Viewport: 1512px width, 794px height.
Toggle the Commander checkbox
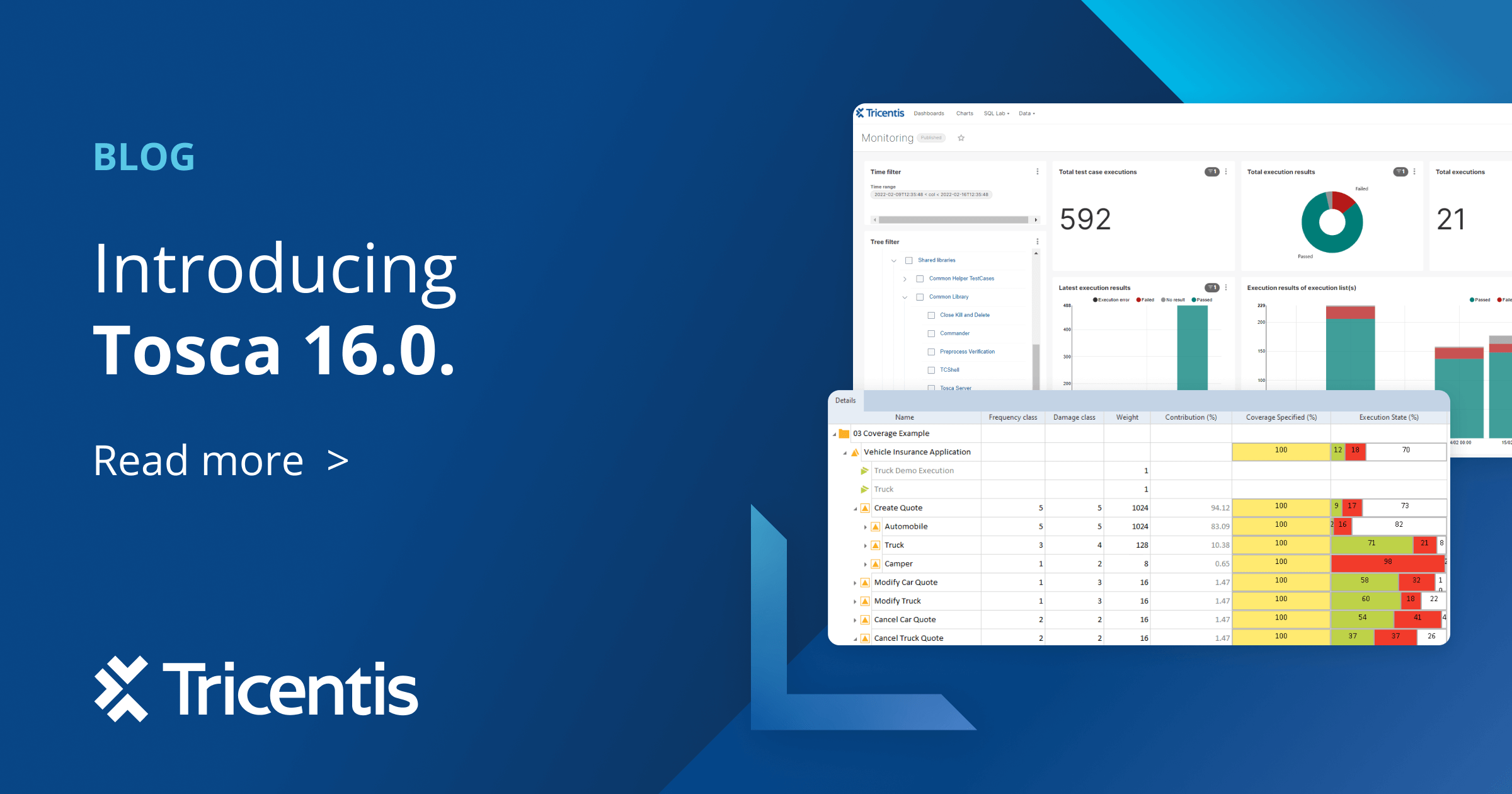tap(931, 333)
